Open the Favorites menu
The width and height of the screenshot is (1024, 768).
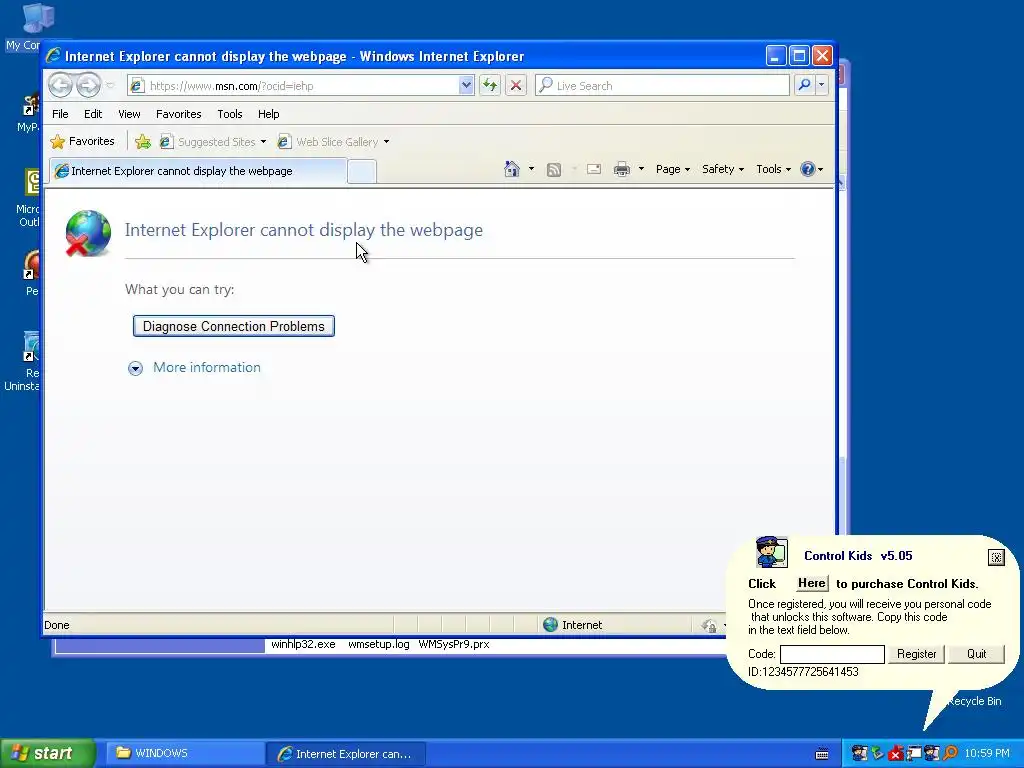(178, 114)
